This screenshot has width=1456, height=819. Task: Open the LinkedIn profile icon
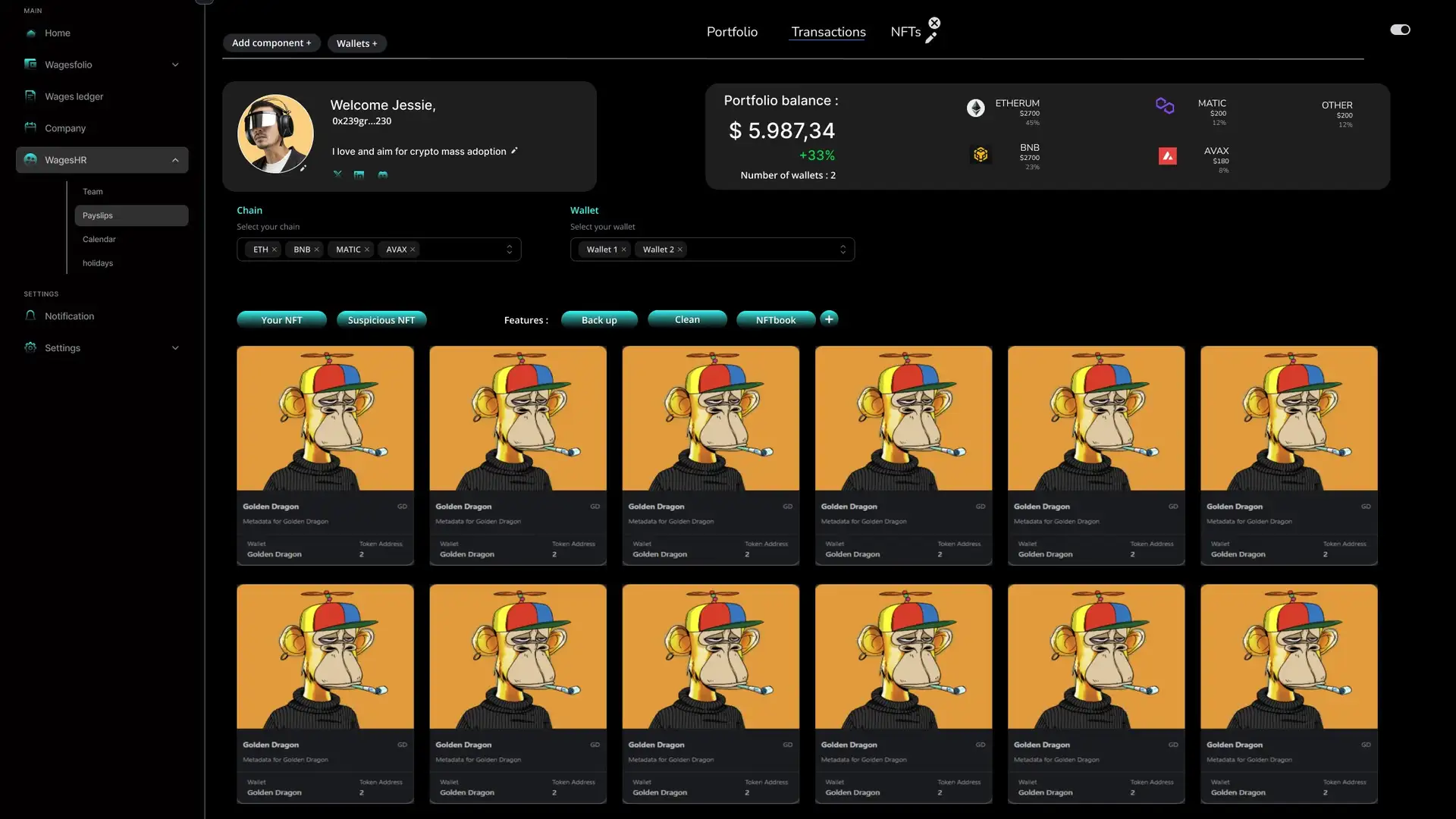pos(359,174)
